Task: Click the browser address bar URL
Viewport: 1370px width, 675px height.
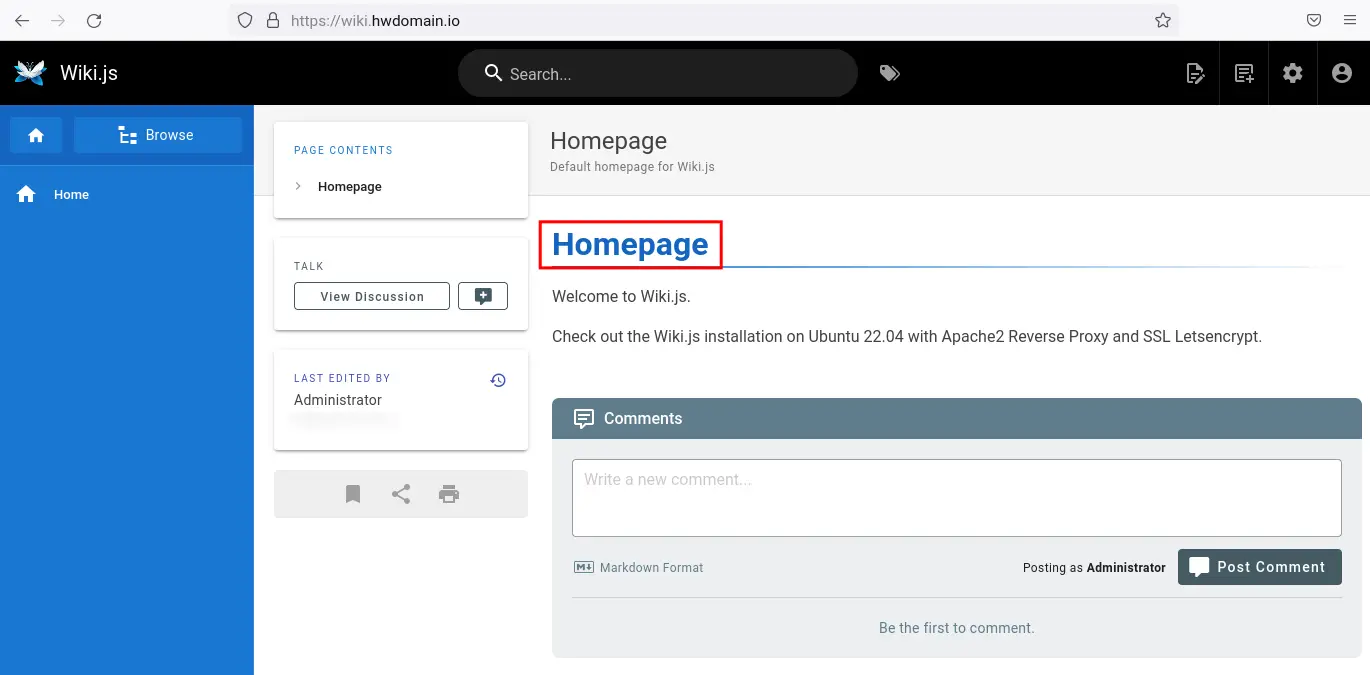Action: click(x=375, y=20)
